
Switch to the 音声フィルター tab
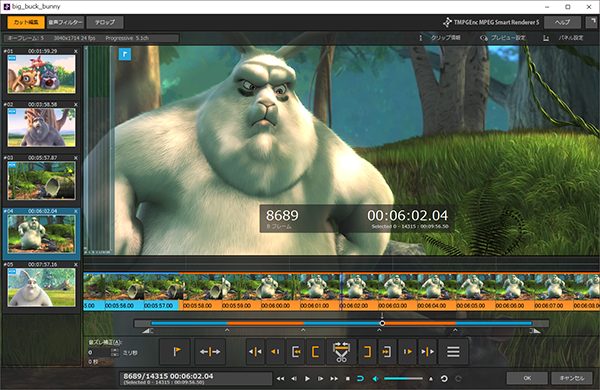65,22
